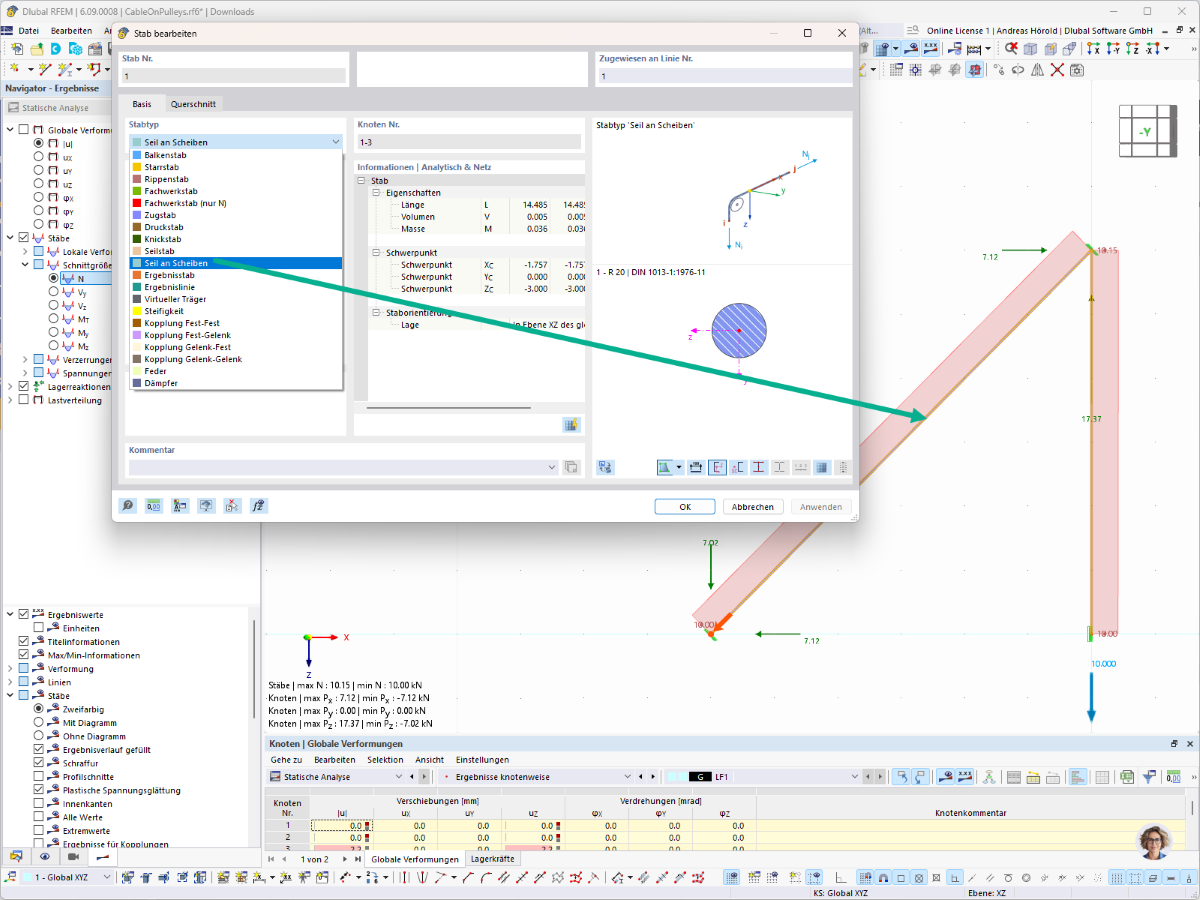Click the -Y view cube in workspace

click(1146, 129)
